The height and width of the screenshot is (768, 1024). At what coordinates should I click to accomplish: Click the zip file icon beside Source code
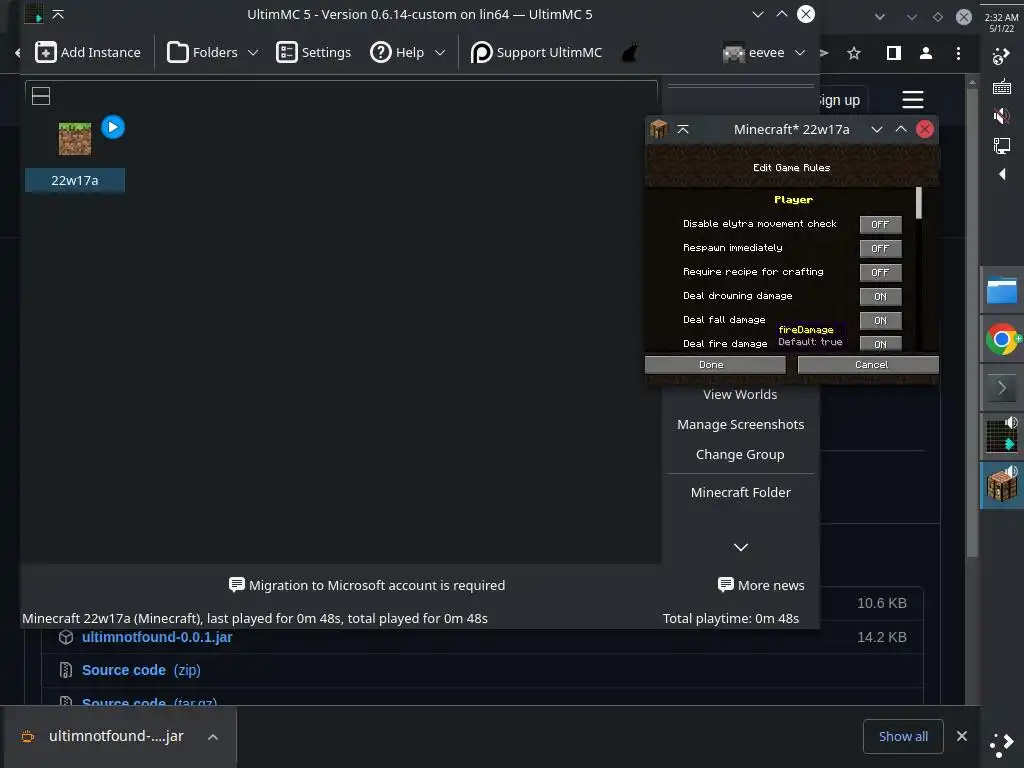[x=66, y=670]
